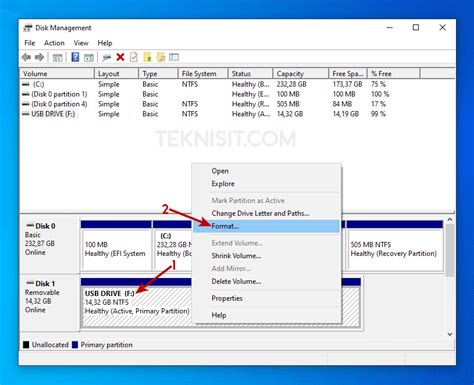Click the vertical scrollbar thumb in disk pane
Screen dimensions: 474x385
pos(450,250)
